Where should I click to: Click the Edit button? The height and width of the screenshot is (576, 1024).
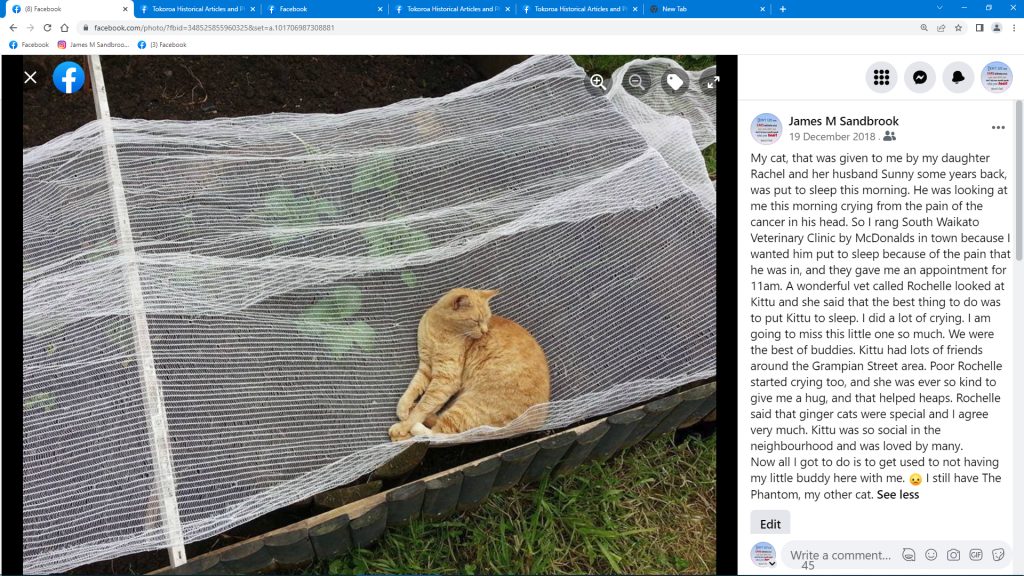pos(770,524)
